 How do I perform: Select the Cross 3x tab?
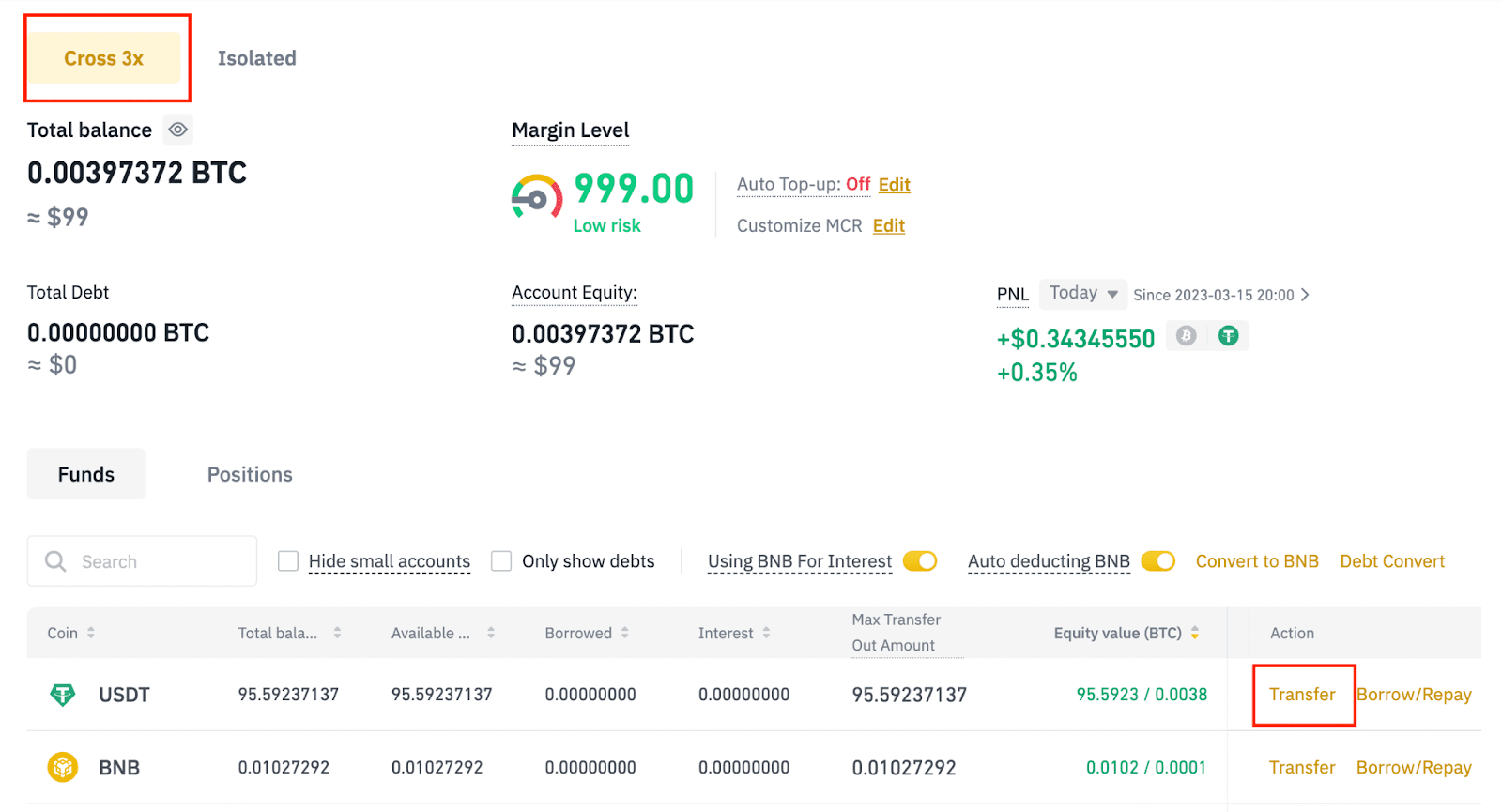point(104,58)
